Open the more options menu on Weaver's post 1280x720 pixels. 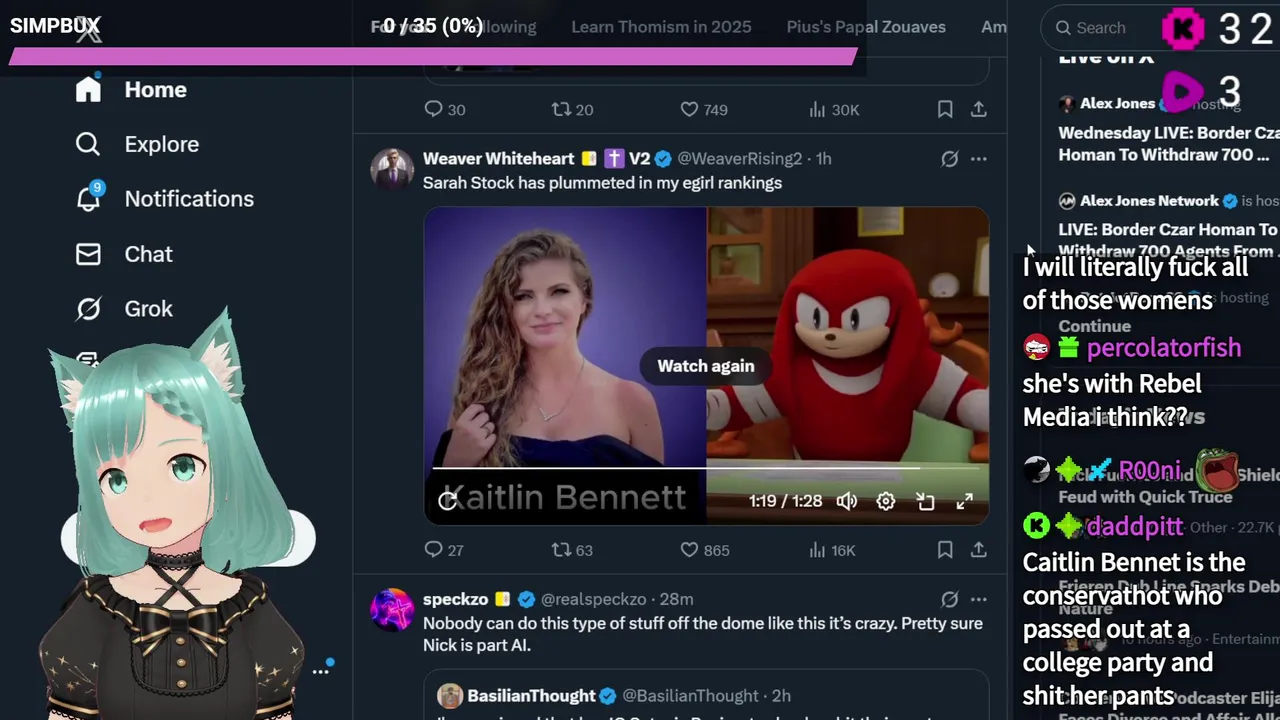click(x=978, y=159)
